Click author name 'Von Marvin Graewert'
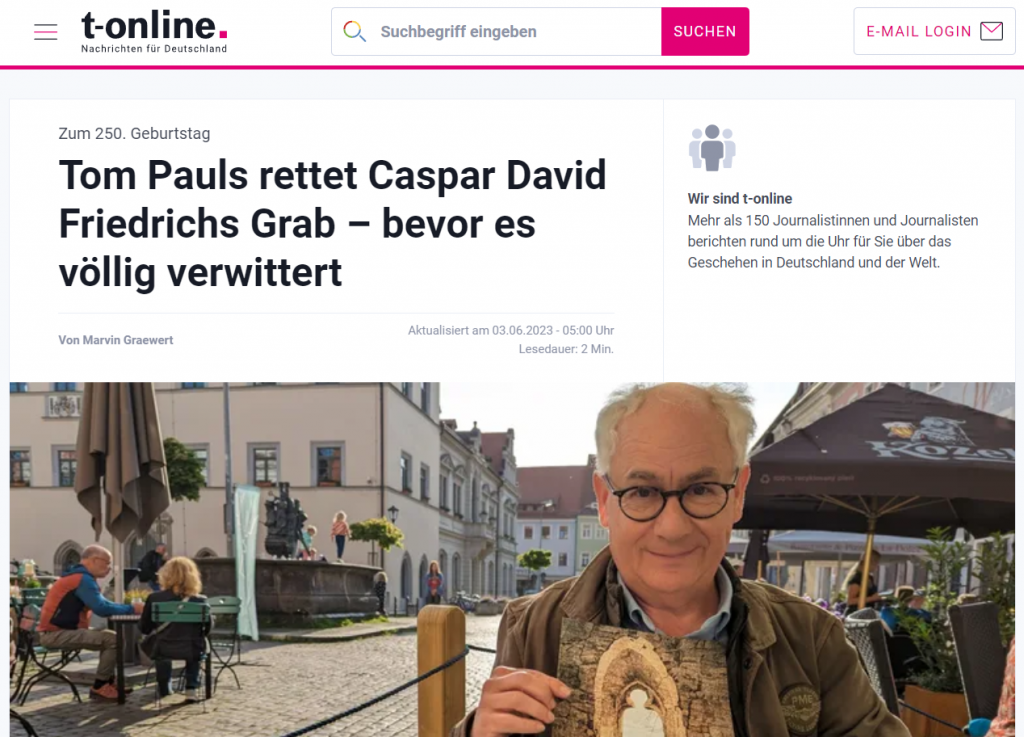 [116, 340]
